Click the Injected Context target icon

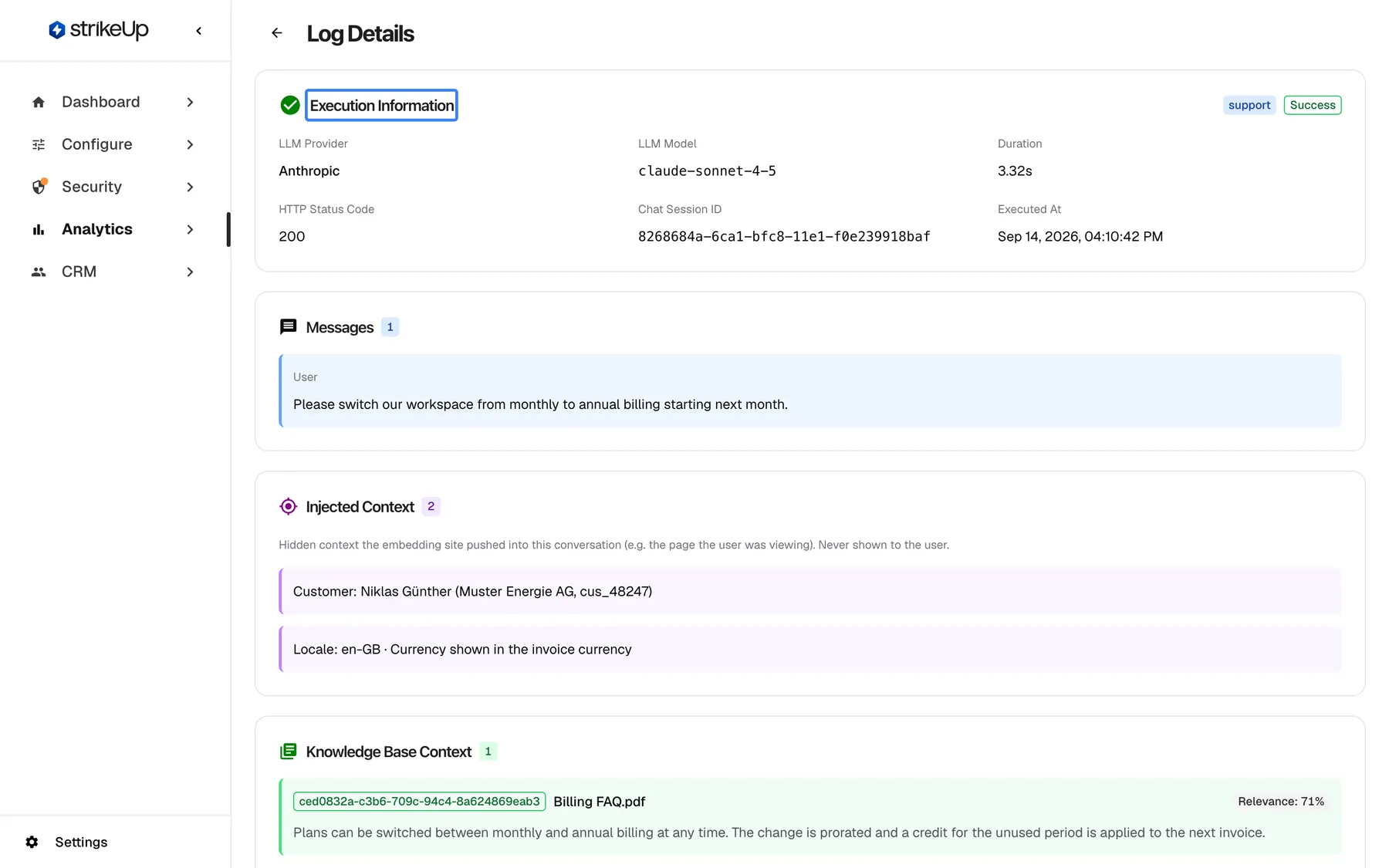pyautogui.click(x=288, y=506)
